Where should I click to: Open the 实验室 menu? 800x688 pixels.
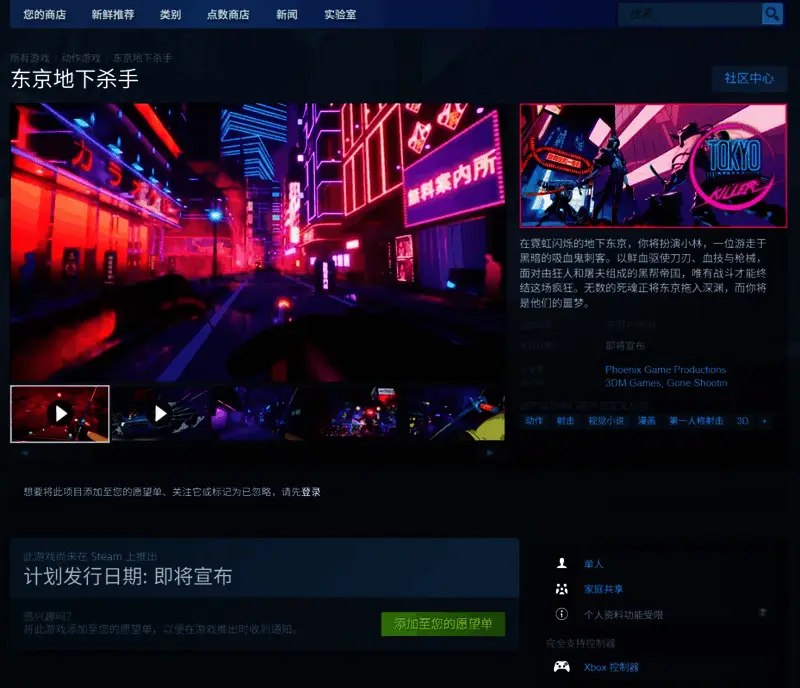coord(339,14)
